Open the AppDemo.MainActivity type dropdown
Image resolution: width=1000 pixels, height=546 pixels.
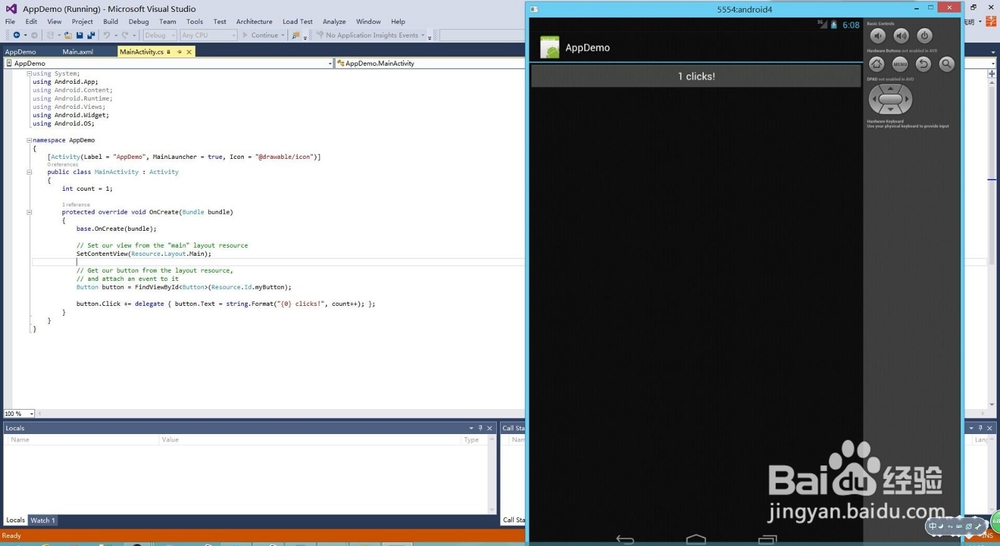[x=431, y=63]
